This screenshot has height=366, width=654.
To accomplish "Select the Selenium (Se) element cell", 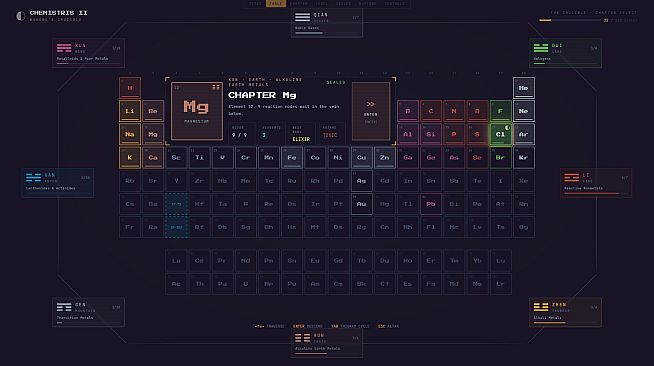I will [477, 158].
